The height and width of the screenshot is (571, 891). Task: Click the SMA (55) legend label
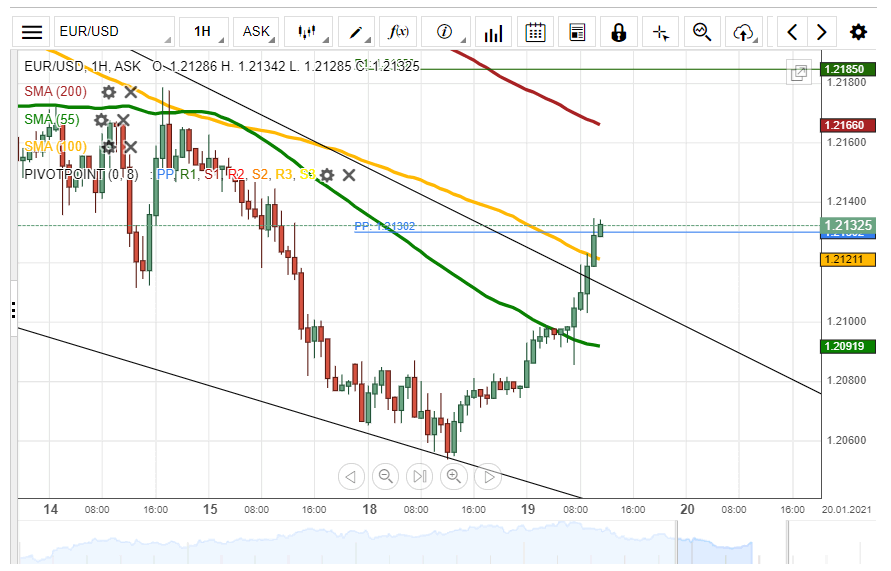(52, 119)
